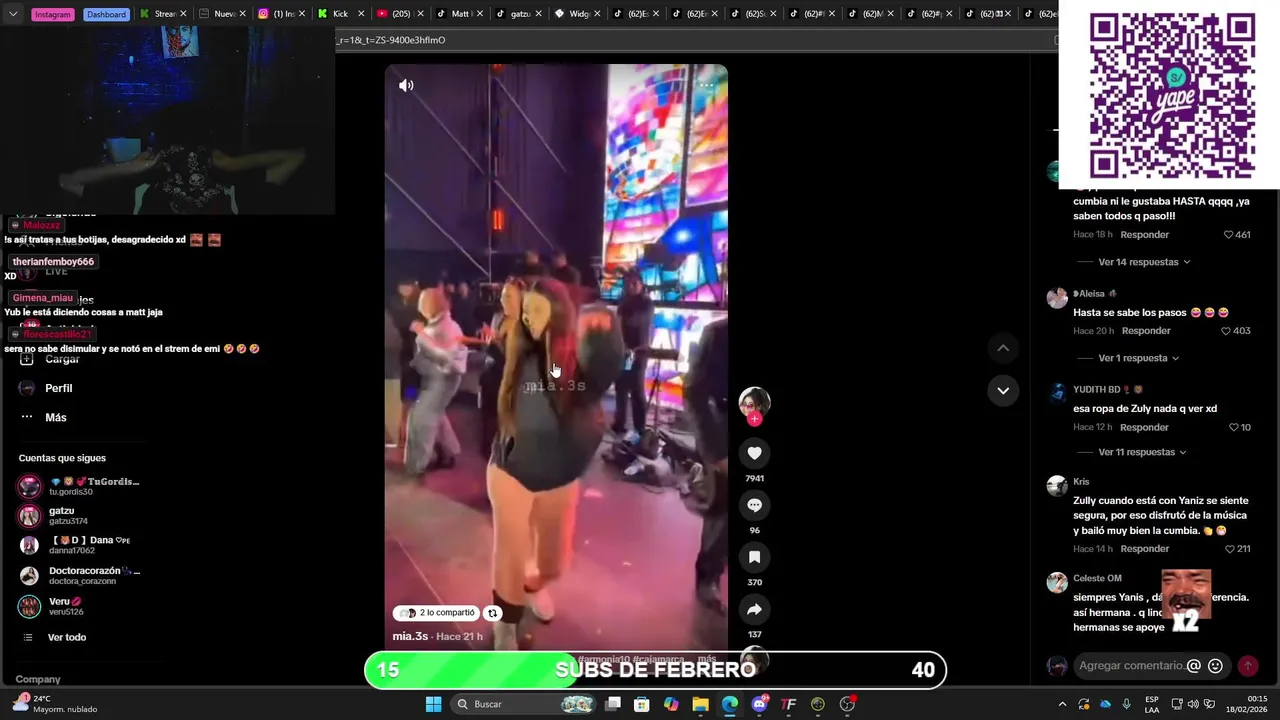Expand Ver 14 respuestas replies

(1144, 262)
